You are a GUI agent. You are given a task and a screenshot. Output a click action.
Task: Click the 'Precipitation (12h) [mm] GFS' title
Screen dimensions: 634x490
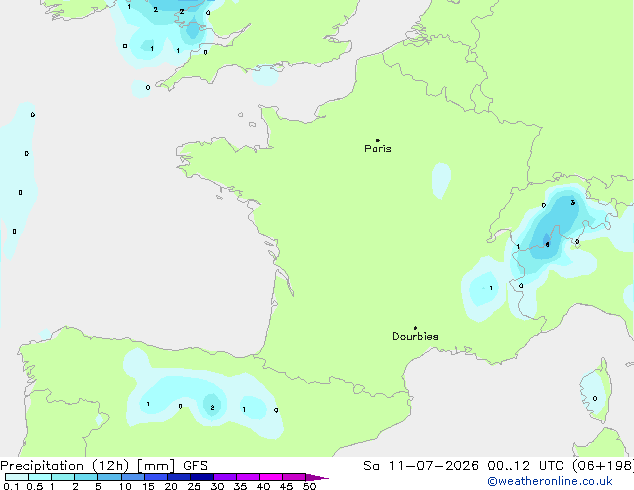104,466
